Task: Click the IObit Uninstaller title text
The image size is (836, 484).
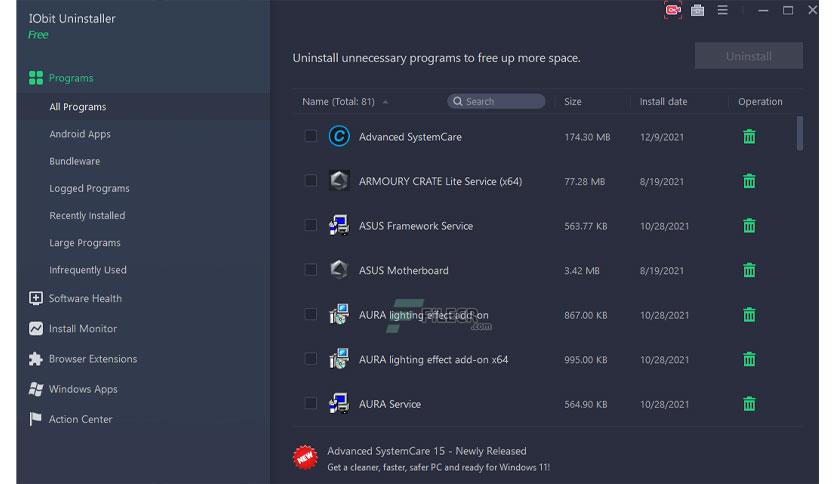Action: click(72, 19)
